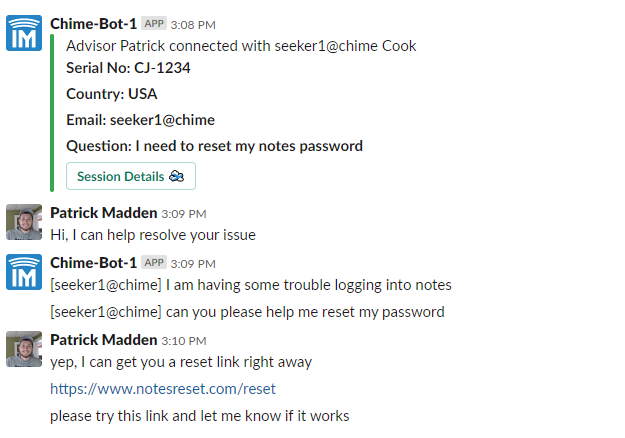Click the APP badge on 3:09 PM bot message

[x=154, y=263]
